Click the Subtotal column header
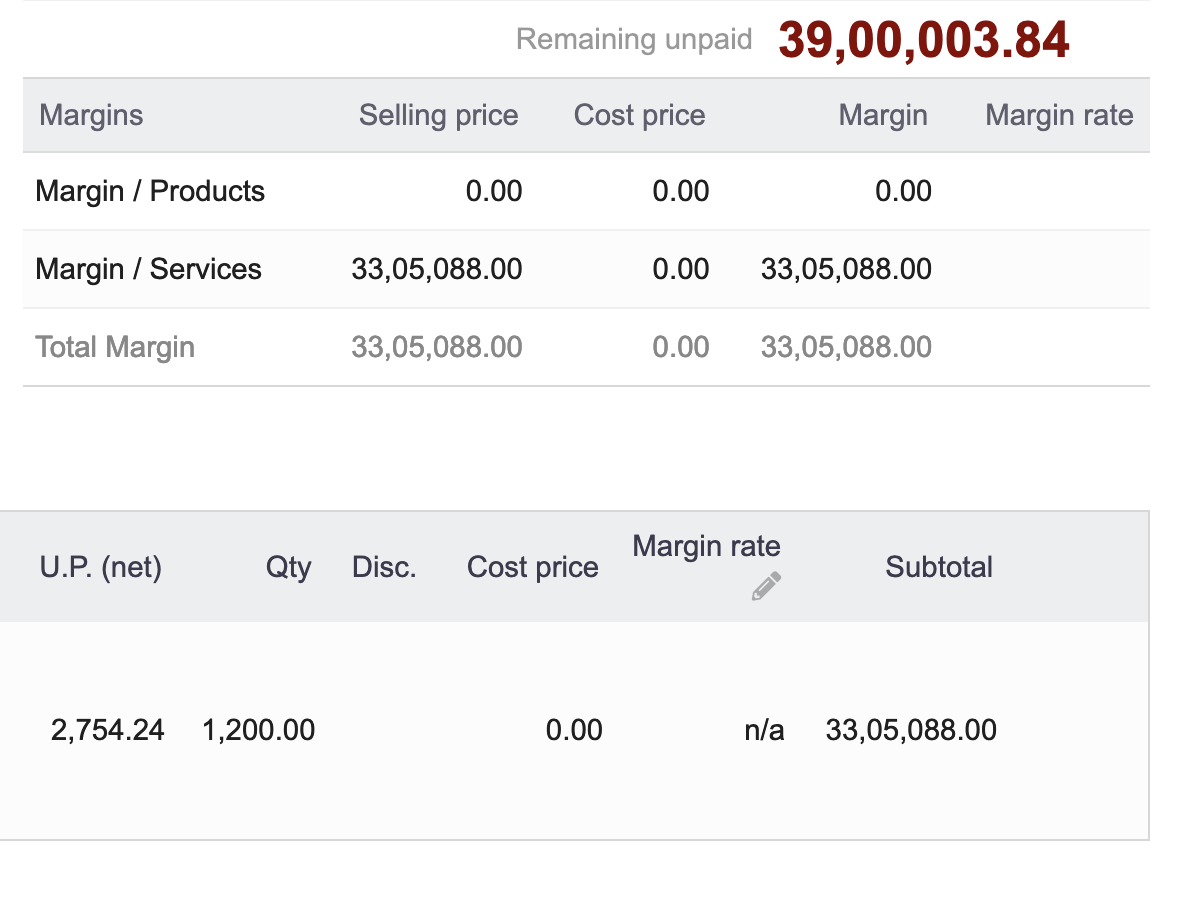Viewport: 1180px width, 914px height. (x=938, y=567)
